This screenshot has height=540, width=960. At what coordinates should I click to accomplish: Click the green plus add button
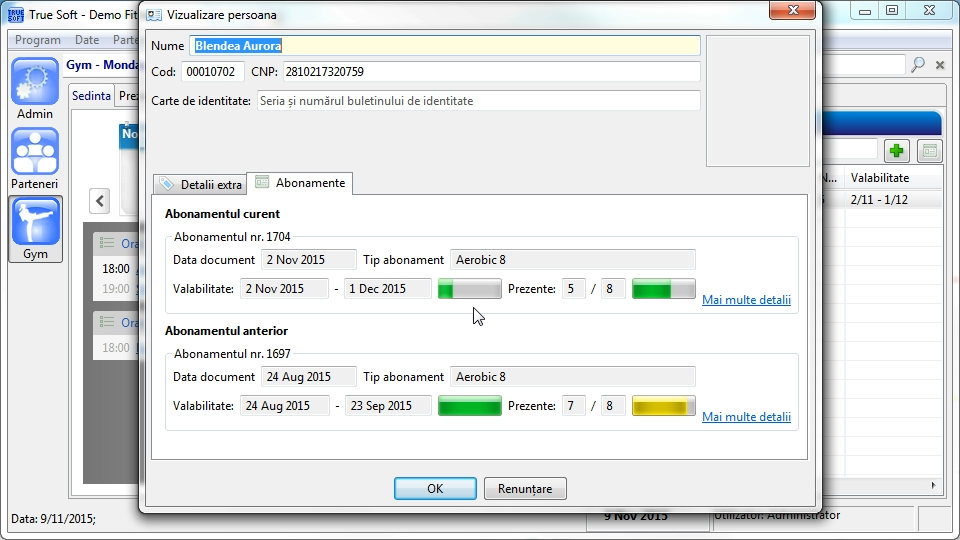coord(896,151)
